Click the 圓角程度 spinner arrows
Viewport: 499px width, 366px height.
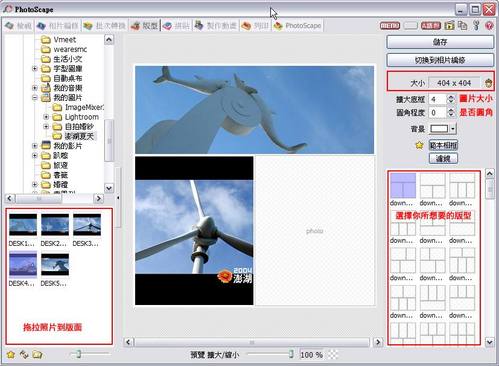click(x=451, y=113)
